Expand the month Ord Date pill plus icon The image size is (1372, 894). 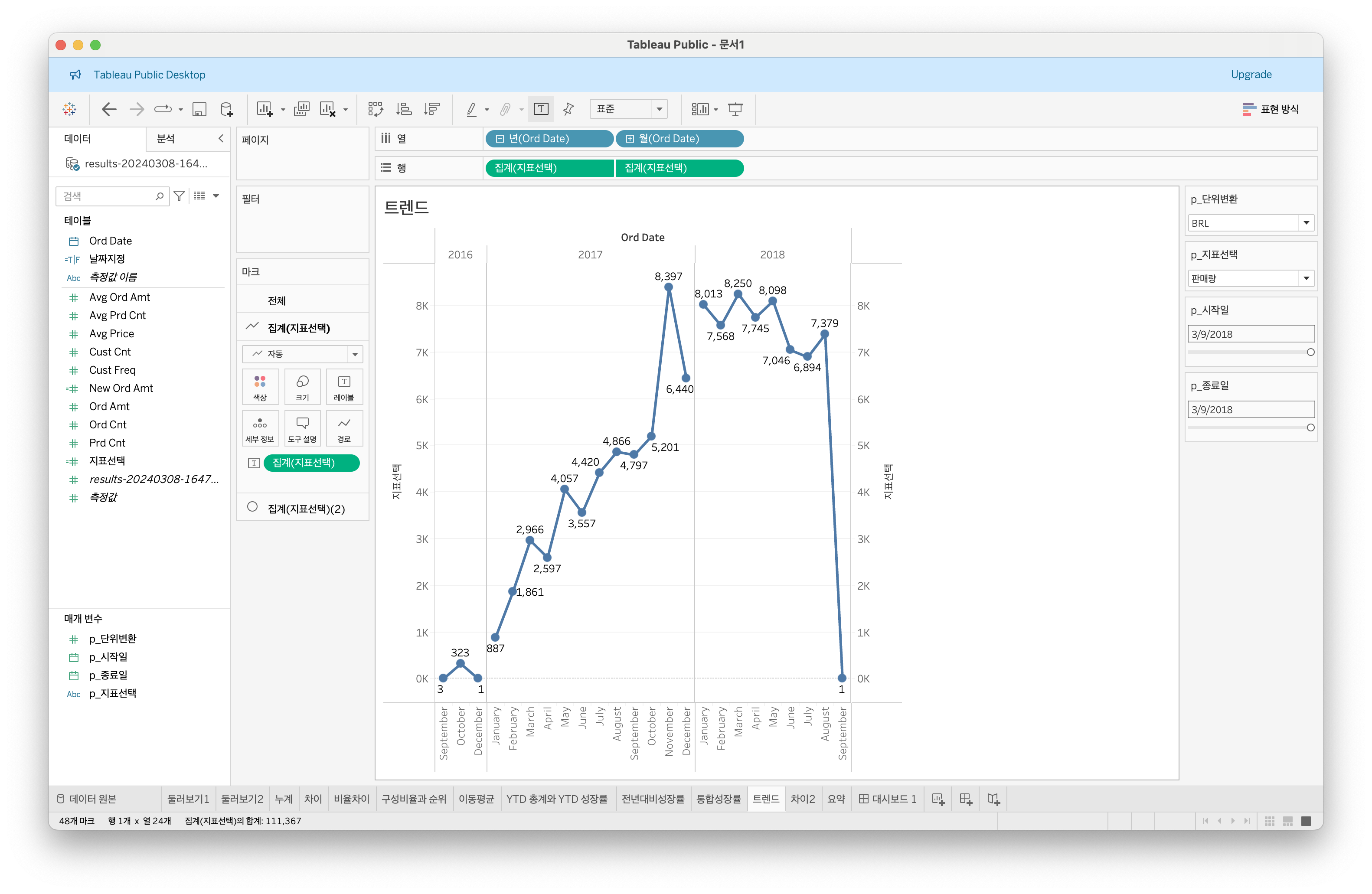630,139
